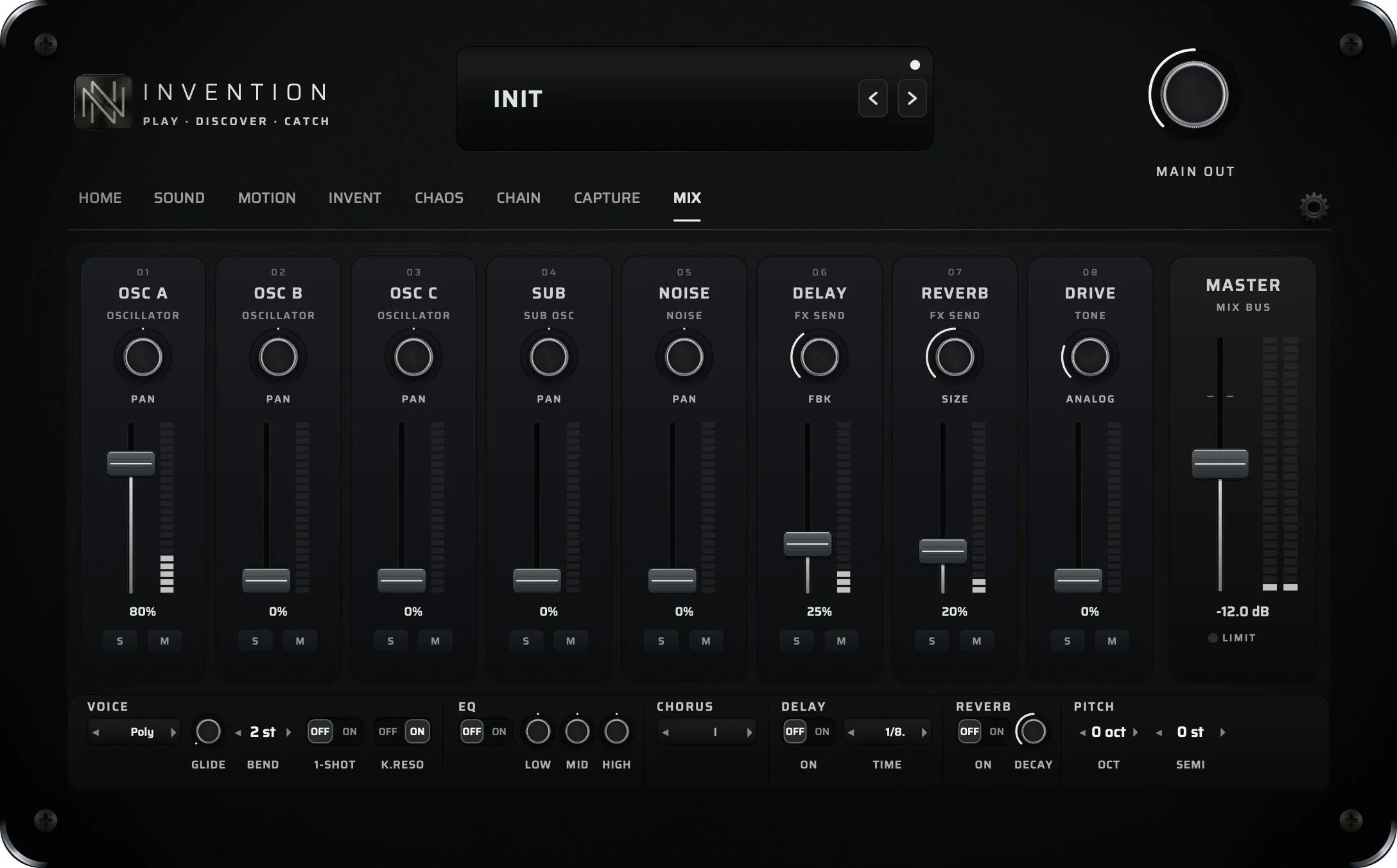1397x868 pixels.
Task: Click the GLIDE knob
Action: (208, 731)
